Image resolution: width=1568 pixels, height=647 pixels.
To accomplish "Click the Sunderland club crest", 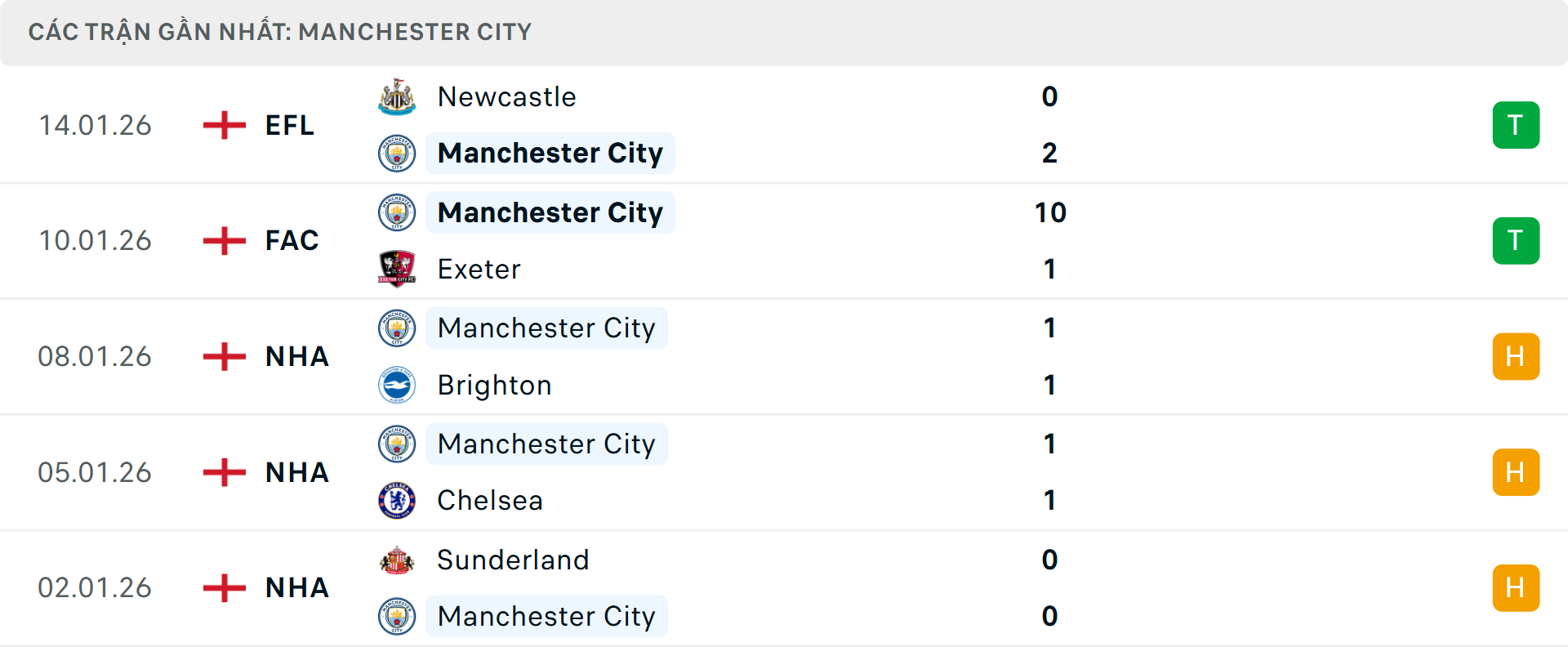I will pos(397,560).
